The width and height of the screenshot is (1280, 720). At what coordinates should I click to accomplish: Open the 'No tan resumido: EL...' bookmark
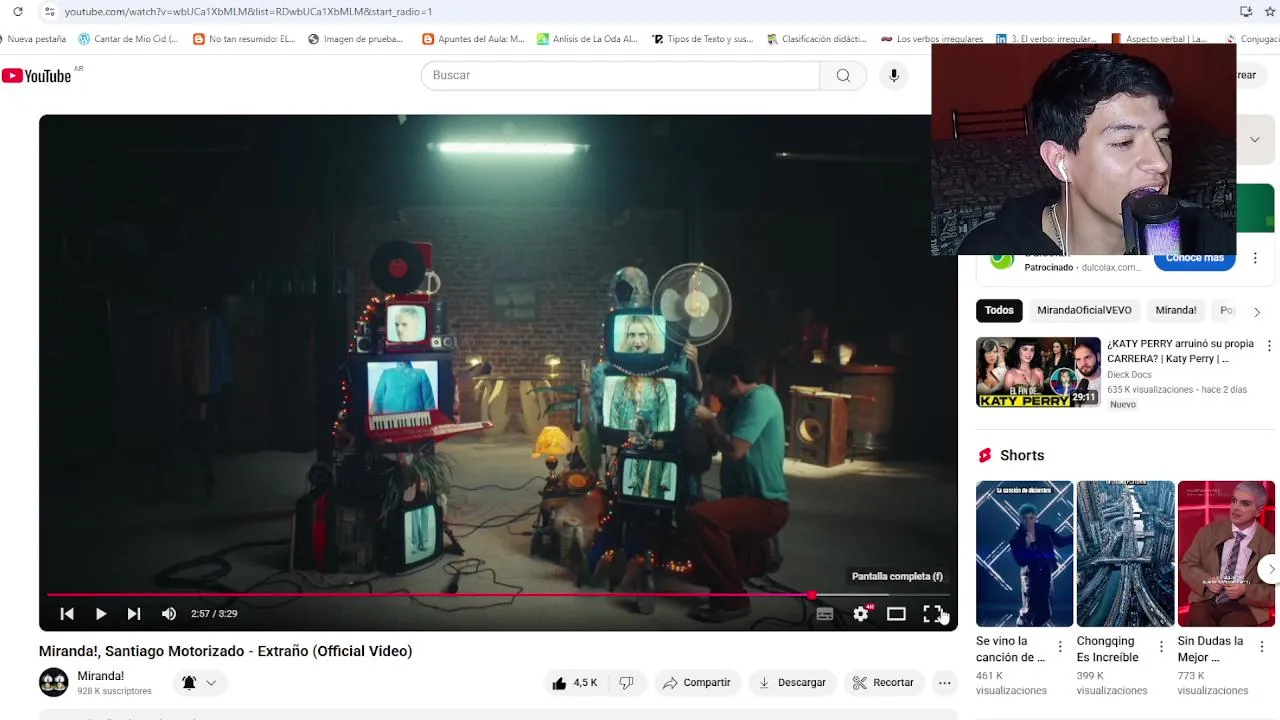(x=244, y=39)
